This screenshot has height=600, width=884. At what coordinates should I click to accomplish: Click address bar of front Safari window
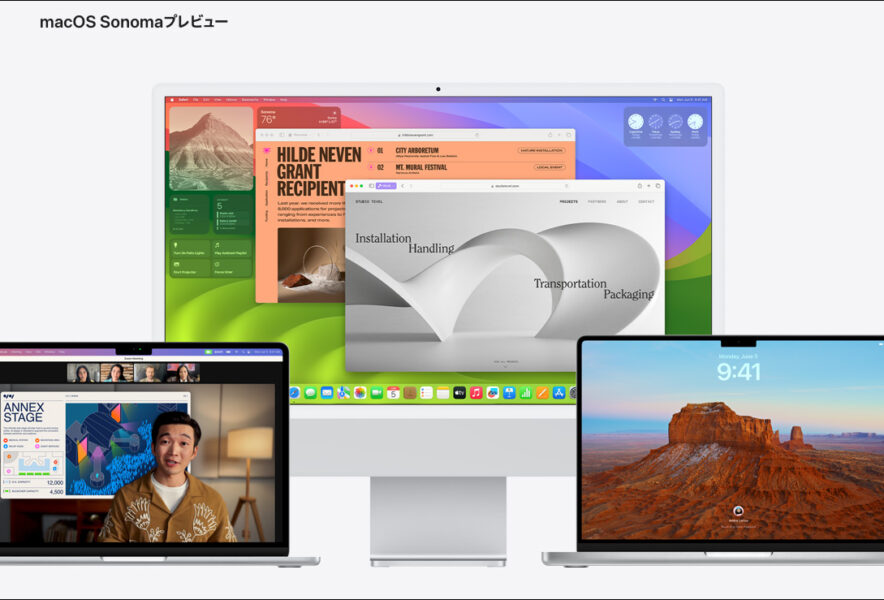tap(505, 186)
